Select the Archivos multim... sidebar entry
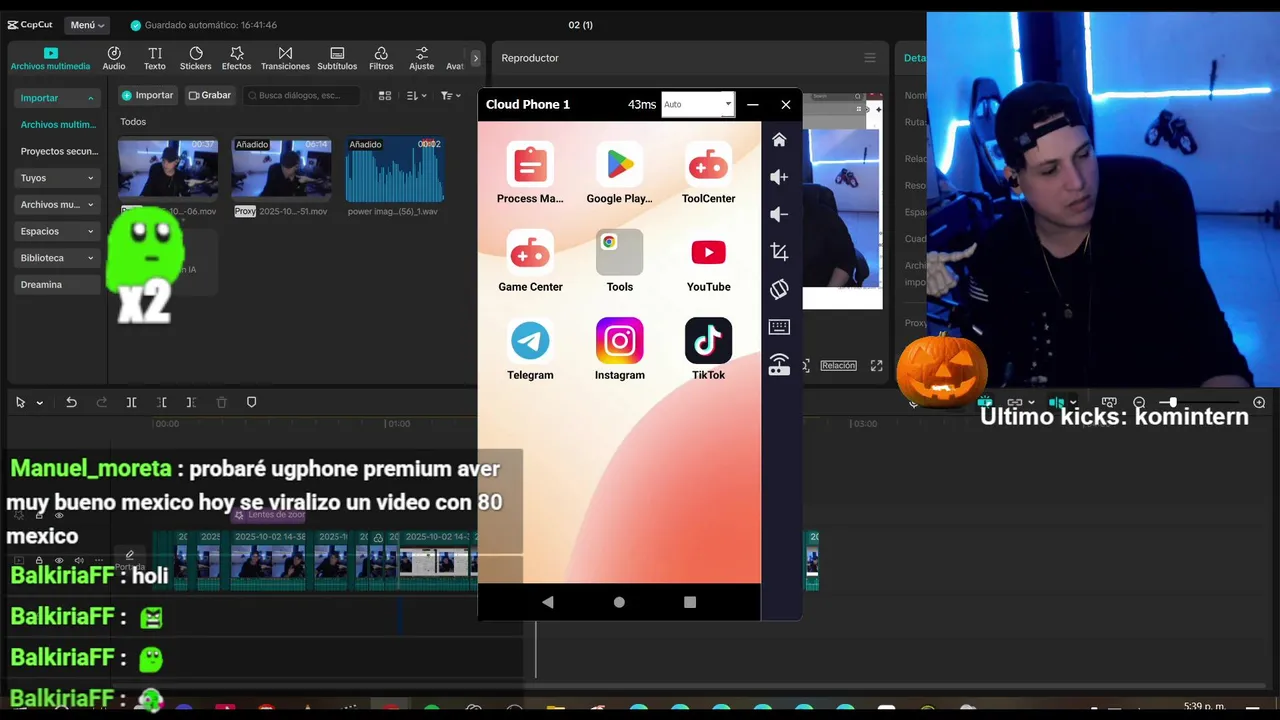 (x=59, y=125)
